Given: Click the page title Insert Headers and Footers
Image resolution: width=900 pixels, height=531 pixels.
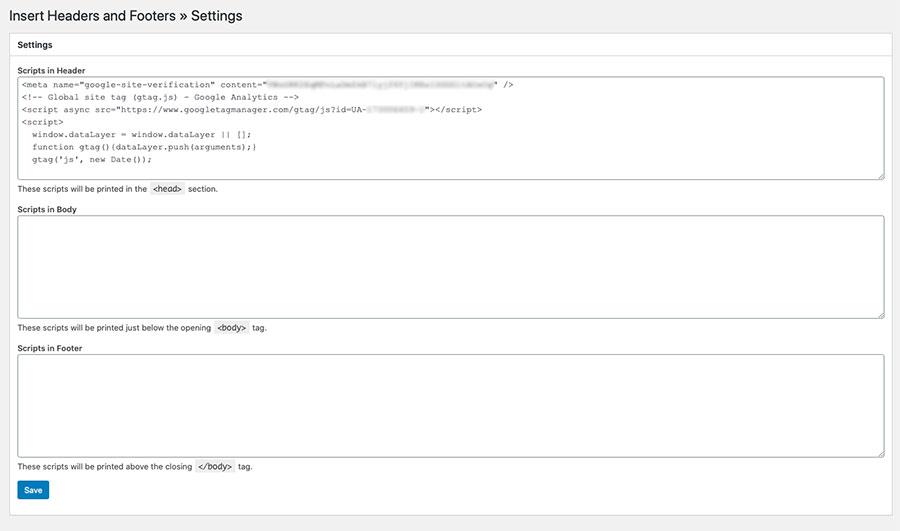Looking at the screenshot, I should pyautogui.click(x=125, y=16).
